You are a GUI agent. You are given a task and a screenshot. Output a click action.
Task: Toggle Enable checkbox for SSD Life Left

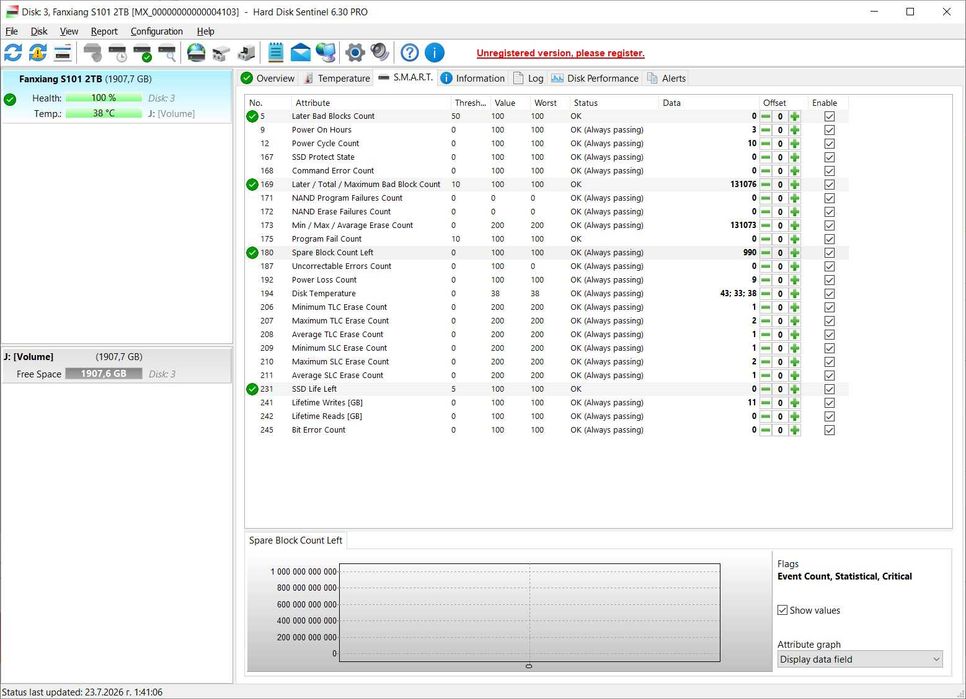tap(829, 389)
